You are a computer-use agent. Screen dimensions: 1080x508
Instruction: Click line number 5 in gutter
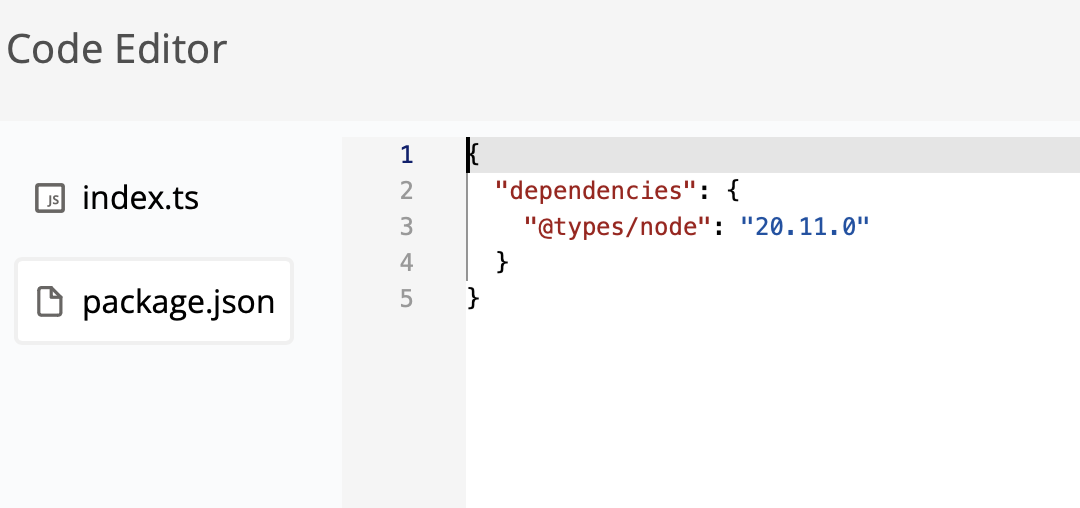coord(406,299)
